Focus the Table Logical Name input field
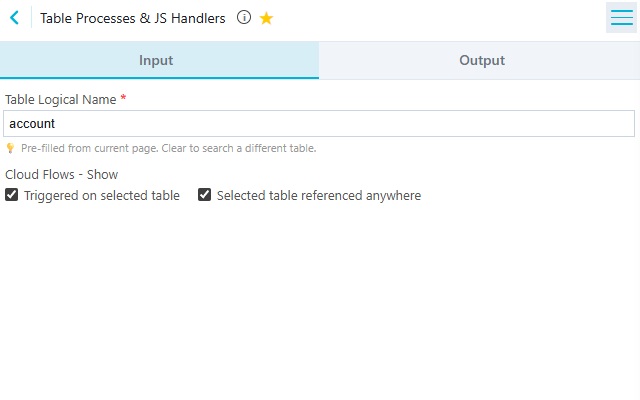The width and height of the screenshot is (640, 400). coord(319,123)
